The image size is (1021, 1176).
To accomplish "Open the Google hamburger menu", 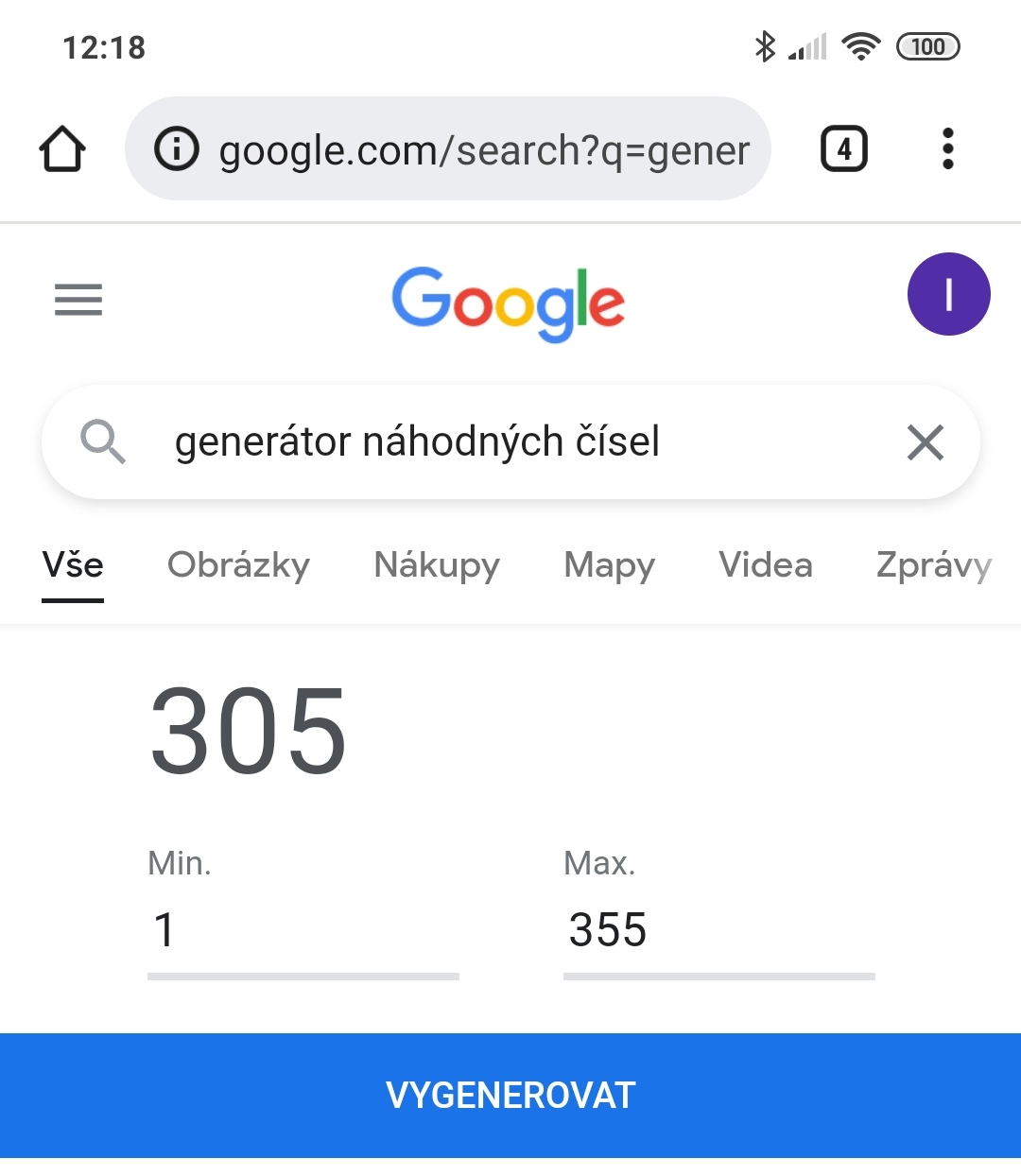I will click(78, 300).
